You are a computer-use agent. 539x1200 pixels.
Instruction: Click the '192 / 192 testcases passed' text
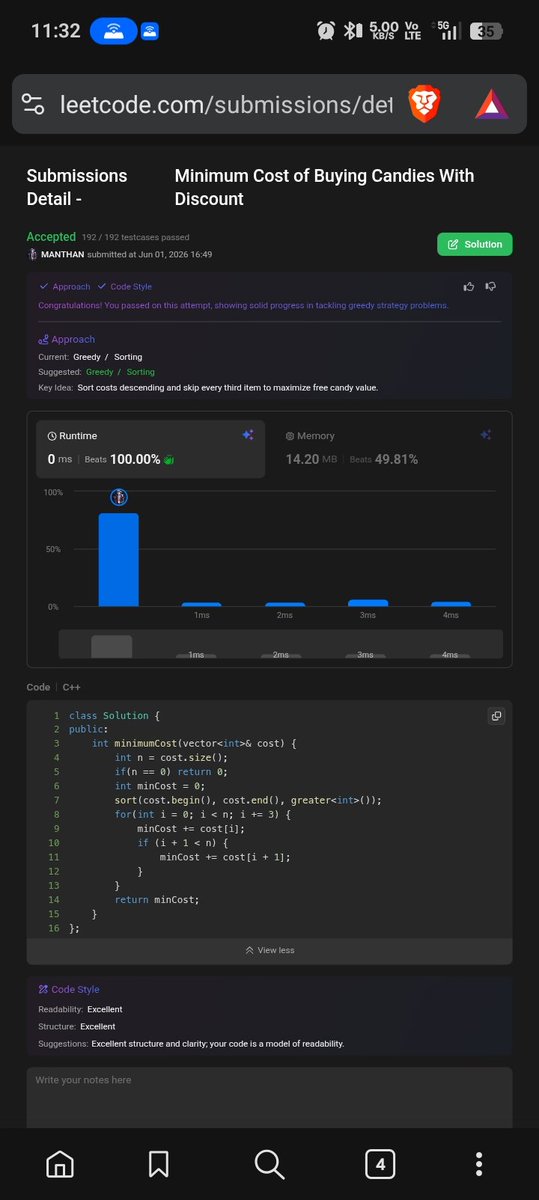pyautogui.click(x=135, y=238)
